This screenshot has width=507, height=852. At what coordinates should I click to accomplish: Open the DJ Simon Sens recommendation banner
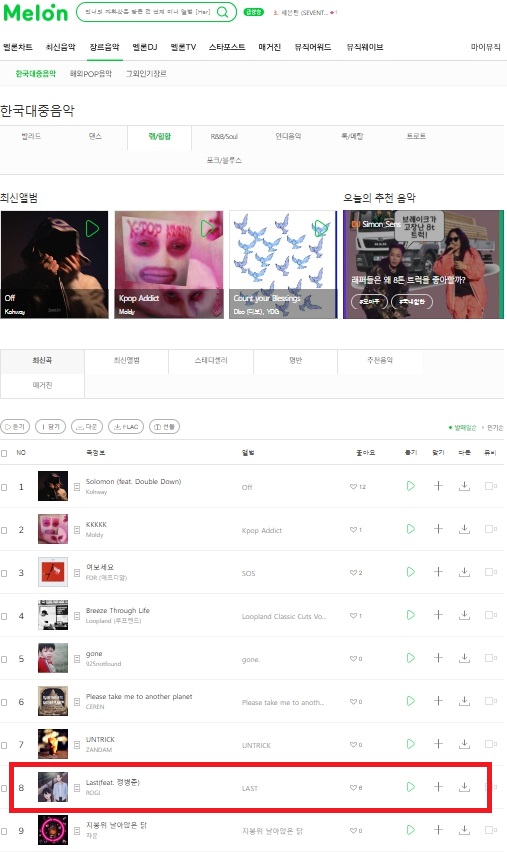tap(423, 265)
